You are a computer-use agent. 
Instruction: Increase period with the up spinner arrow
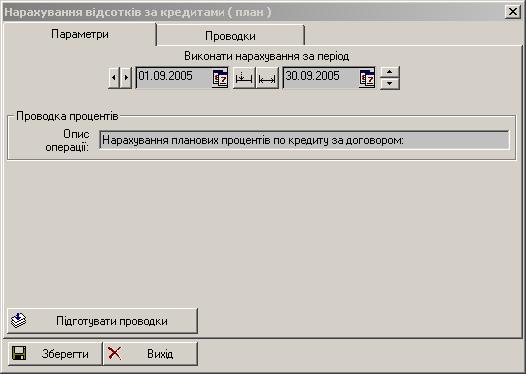coord(389,72)
